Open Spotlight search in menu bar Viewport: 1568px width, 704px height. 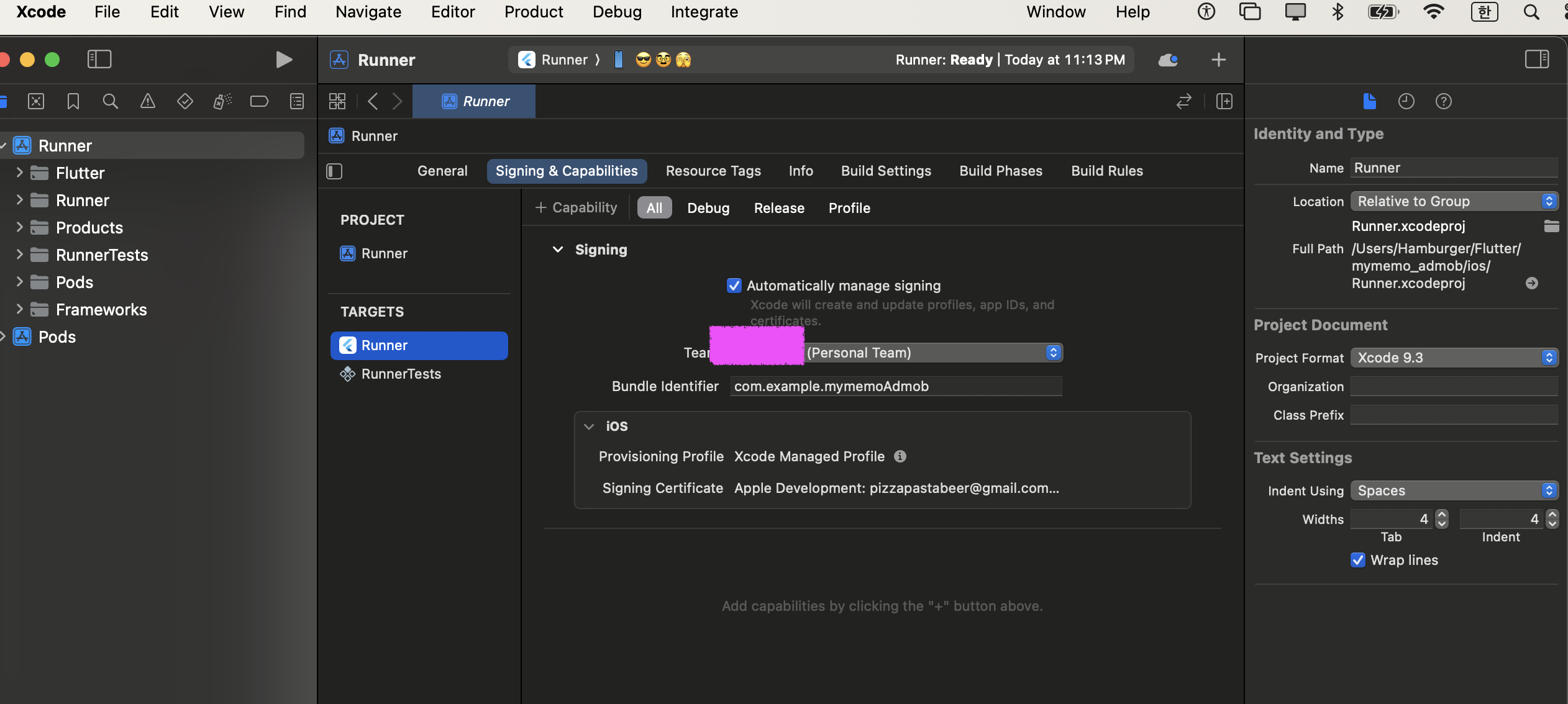coord(1531,12)
